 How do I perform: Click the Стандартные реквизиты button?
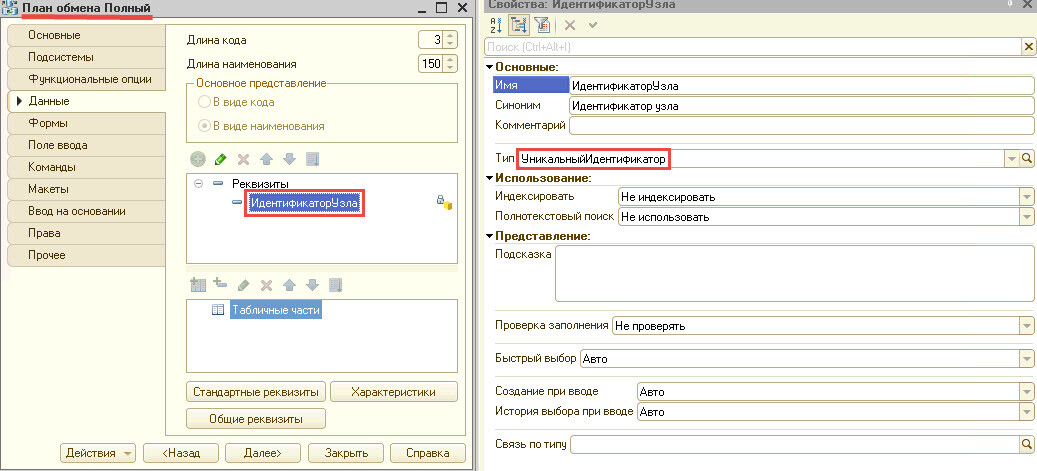click(256, 392)
